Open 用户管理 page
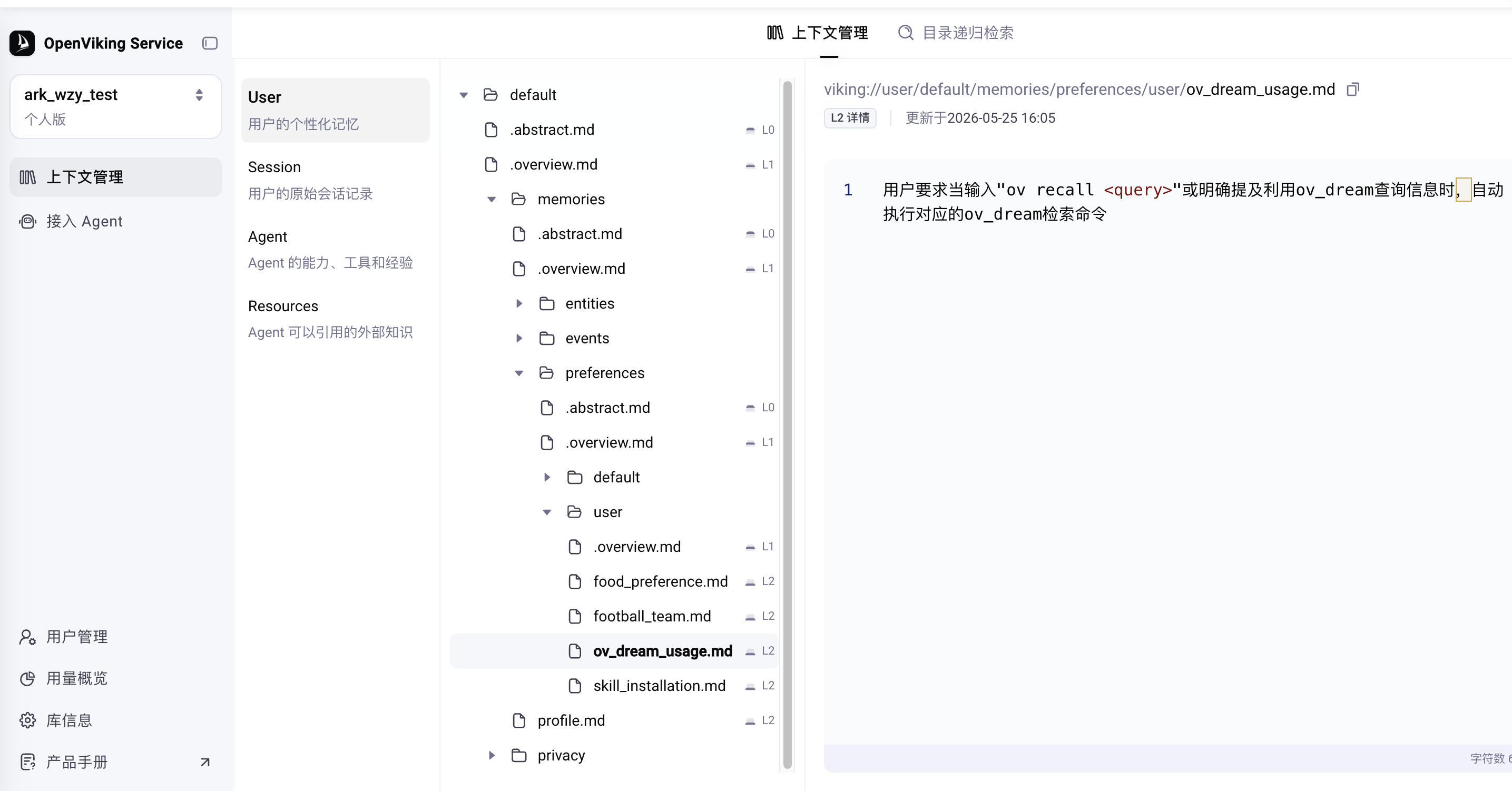 click(x=115, y=637)
